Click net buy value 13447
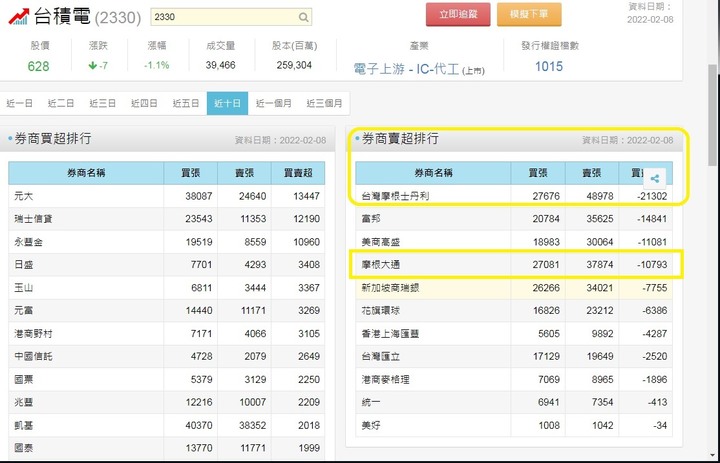Screen dimensions: 720x463 306,196
